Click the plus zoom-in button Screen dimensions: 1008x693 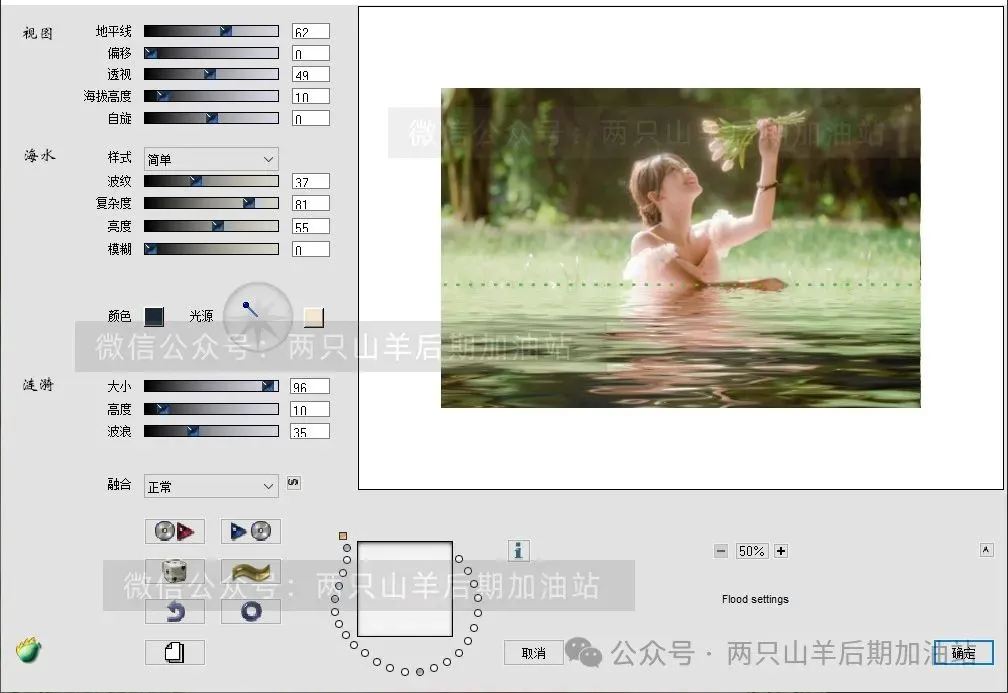pyautogui.click(x=781, y=551)
